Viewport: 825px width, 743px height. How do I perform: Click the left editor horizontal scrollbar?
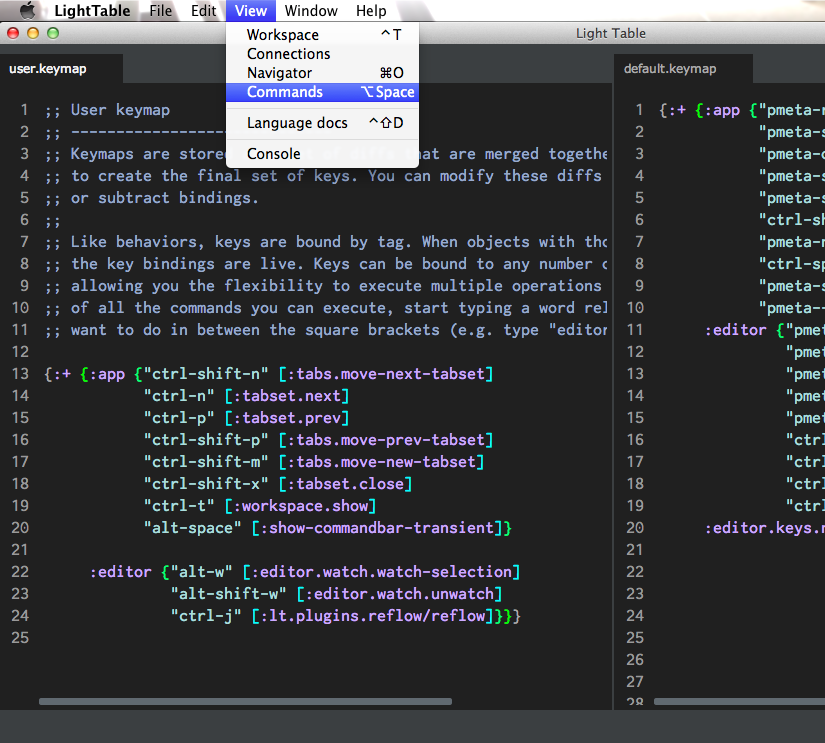(245, 702)
